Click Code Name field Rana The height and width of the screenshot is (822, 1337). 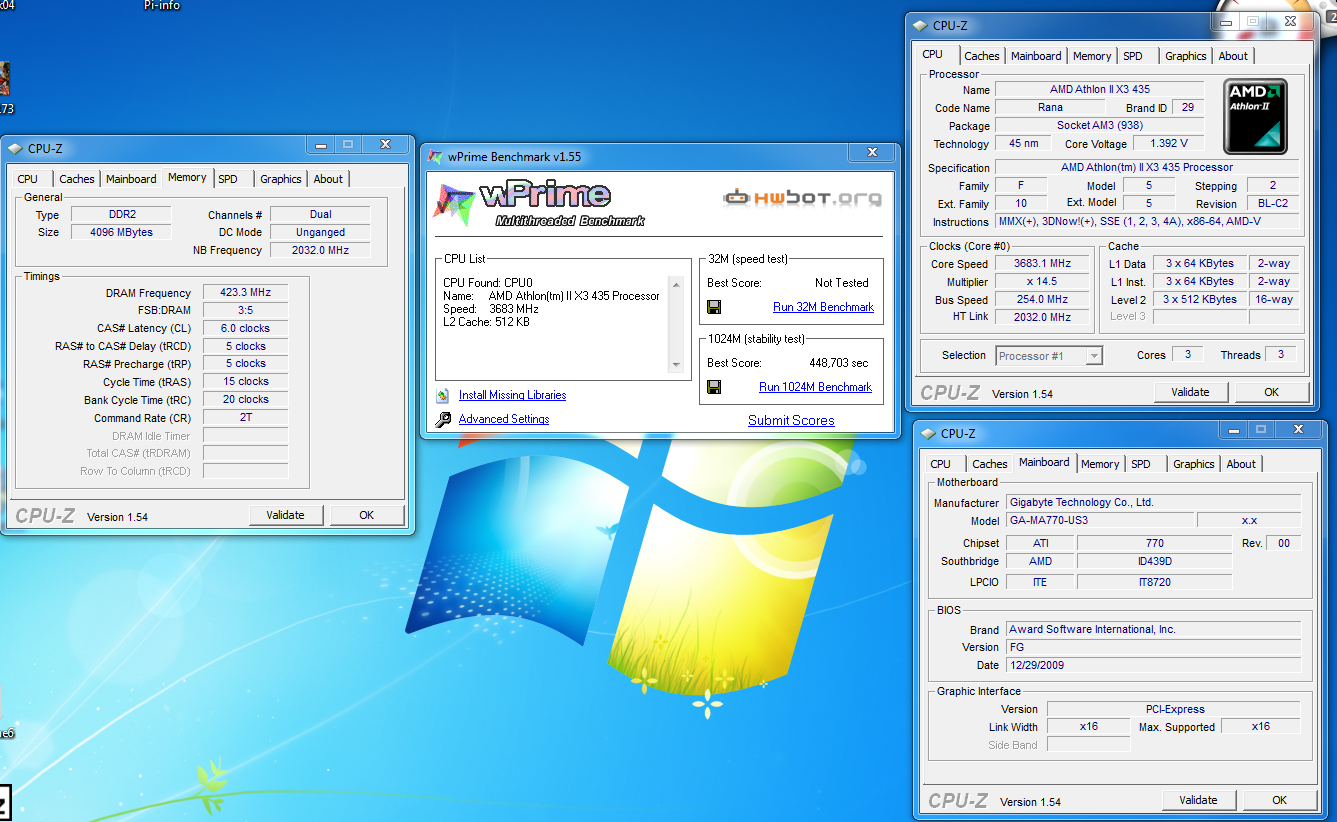pyautogui.click(x=1050, y=107)
